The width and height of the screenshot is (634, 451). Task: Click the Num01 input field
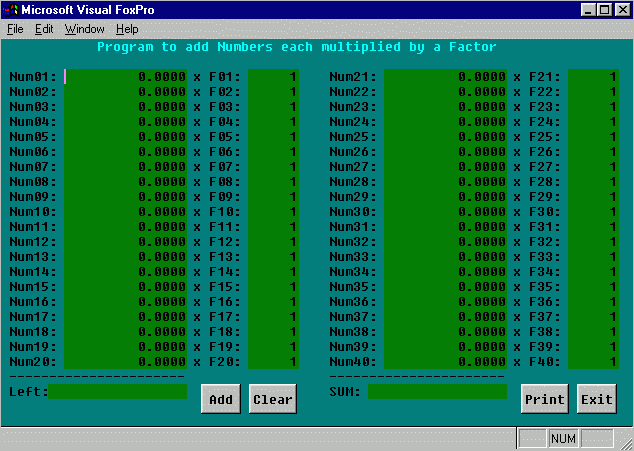tap(125, 76)
